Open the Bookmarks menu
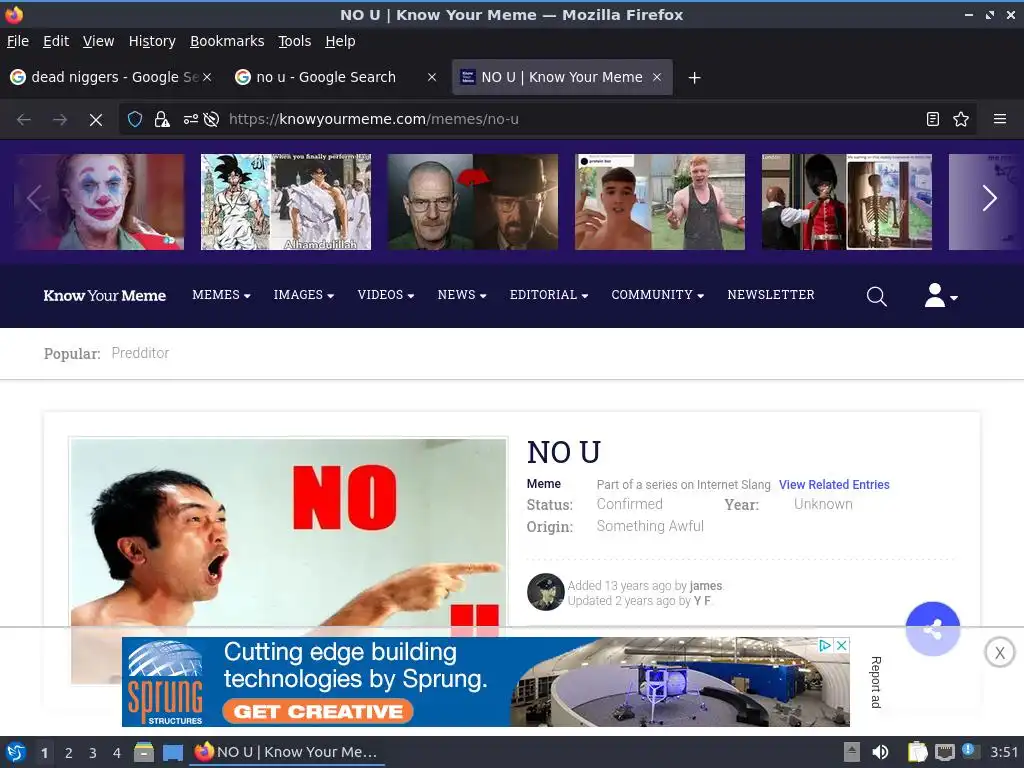This screenshot has height=768, width=1024. 227,41
